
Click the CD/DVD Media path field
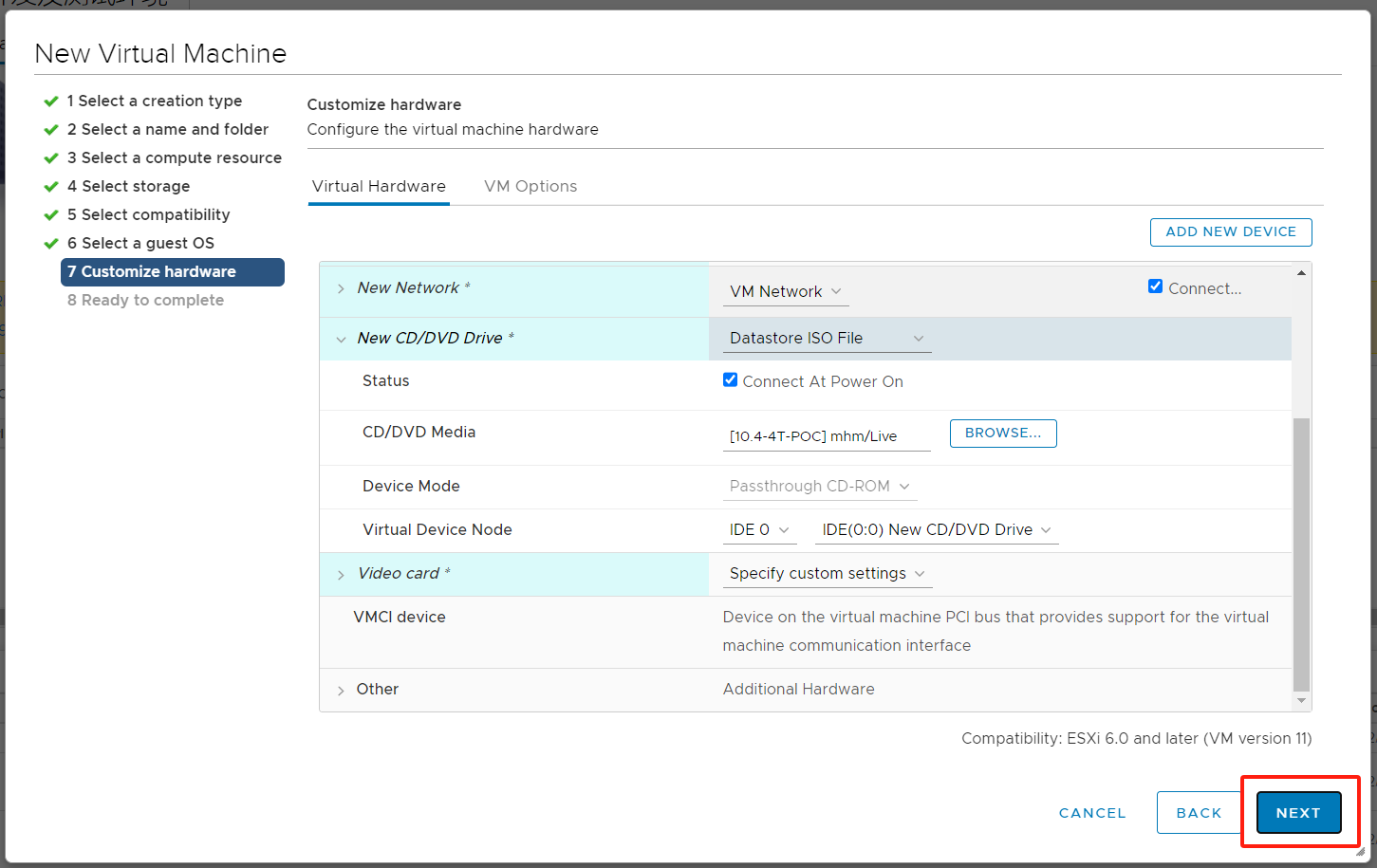tap(827, 436)
